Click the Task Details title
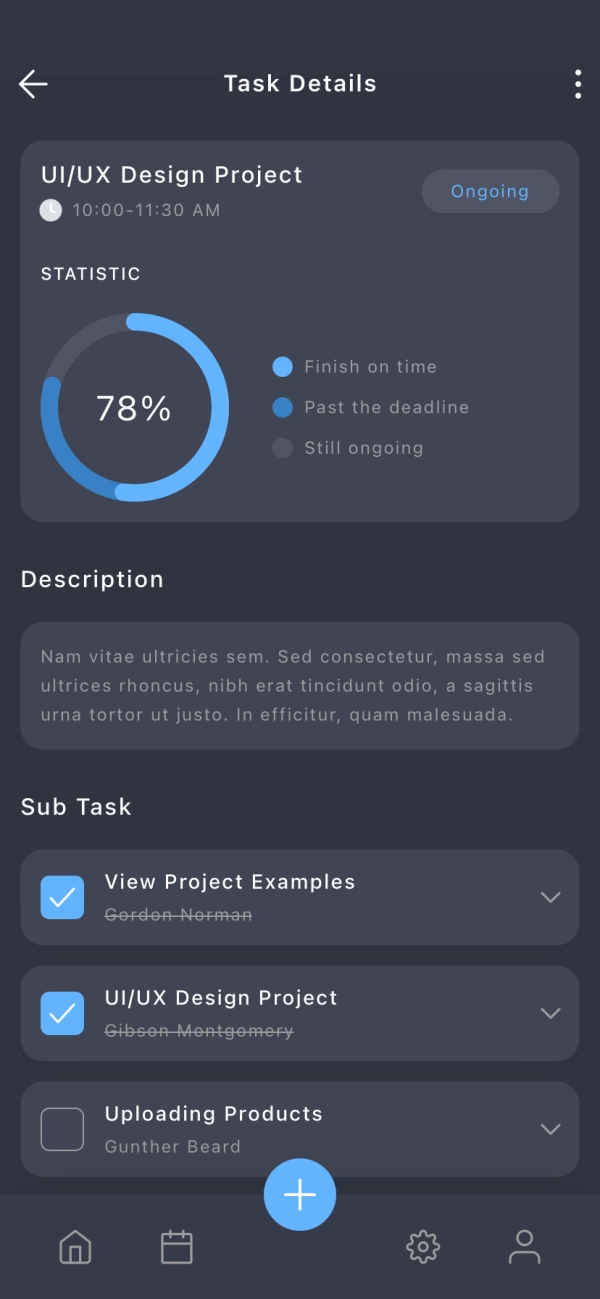 300,84
